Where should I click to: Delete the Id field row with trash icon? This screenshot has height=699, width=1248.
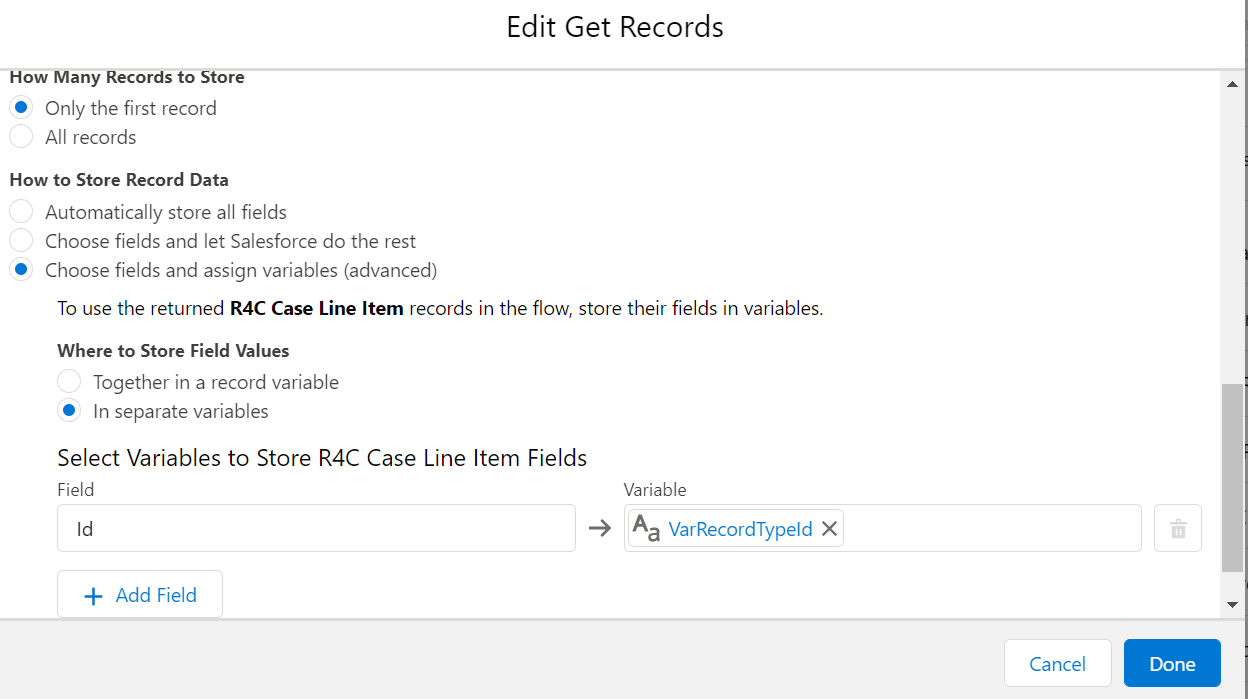[x=1177, y=529]
